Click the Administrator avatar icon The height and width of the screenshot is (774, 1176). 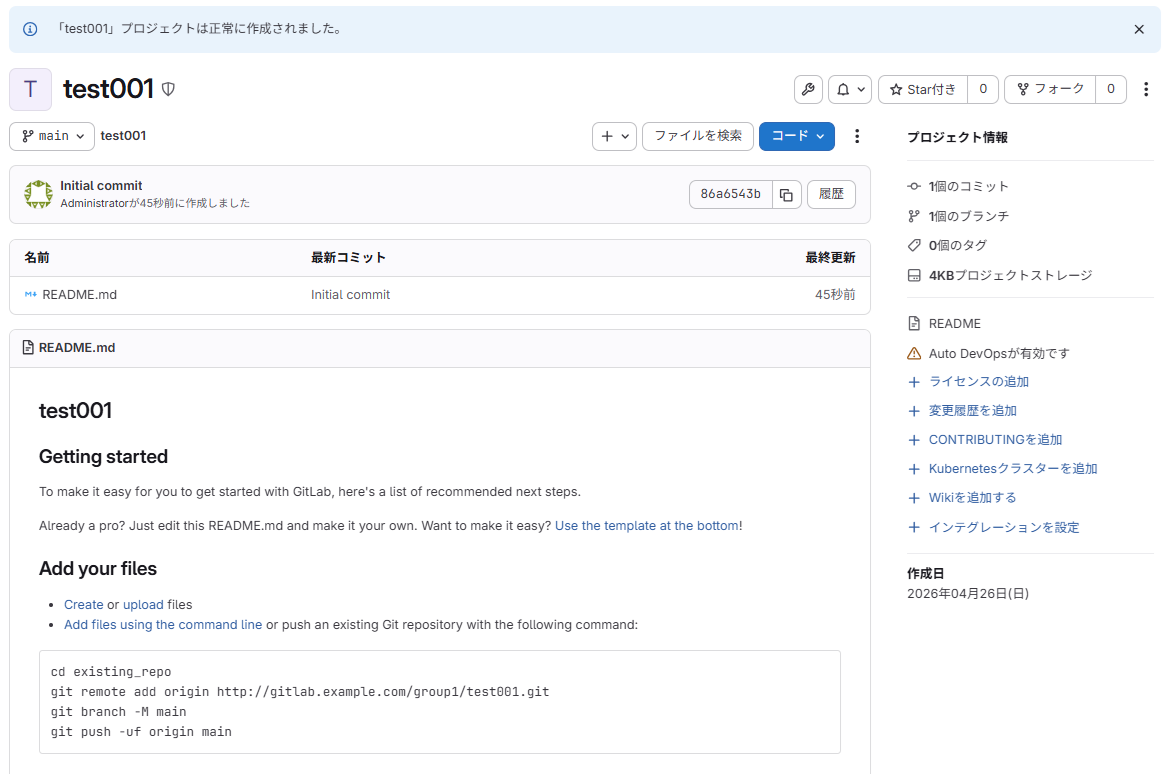[x=38, y=194]
